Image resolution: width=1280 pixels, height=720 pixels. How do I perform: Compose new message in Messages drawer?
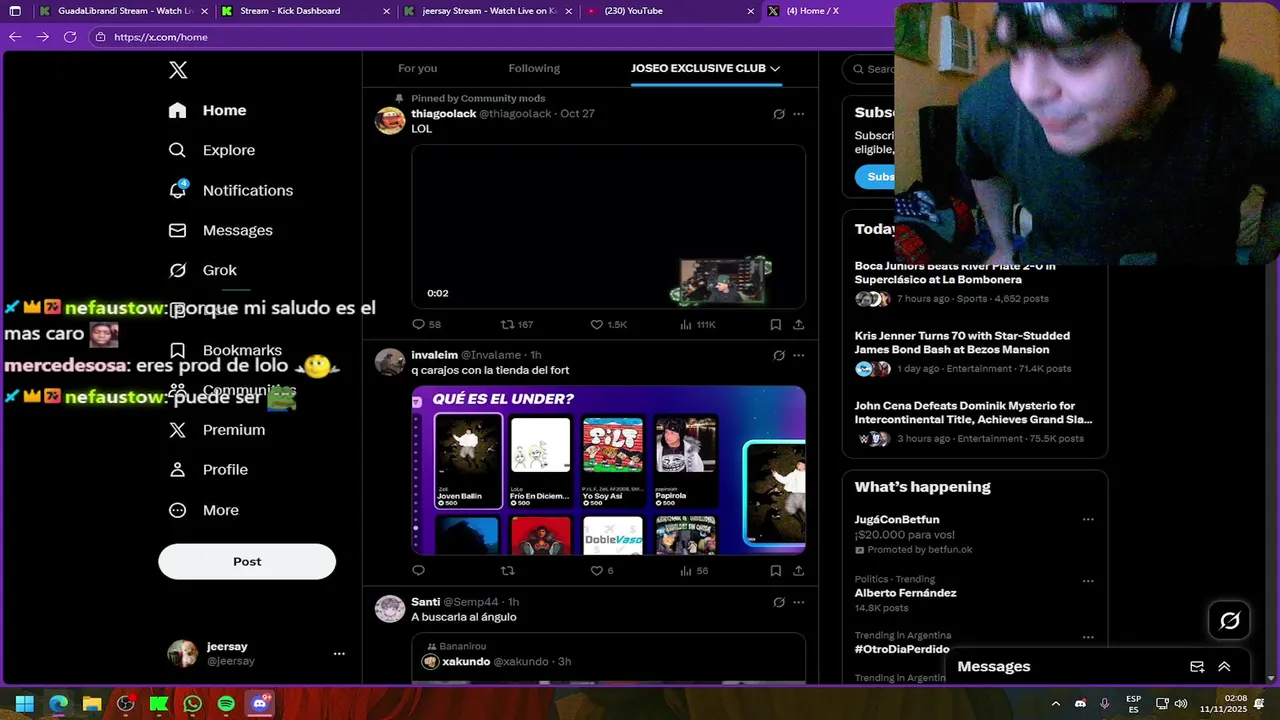click(x=1197, y=667)
